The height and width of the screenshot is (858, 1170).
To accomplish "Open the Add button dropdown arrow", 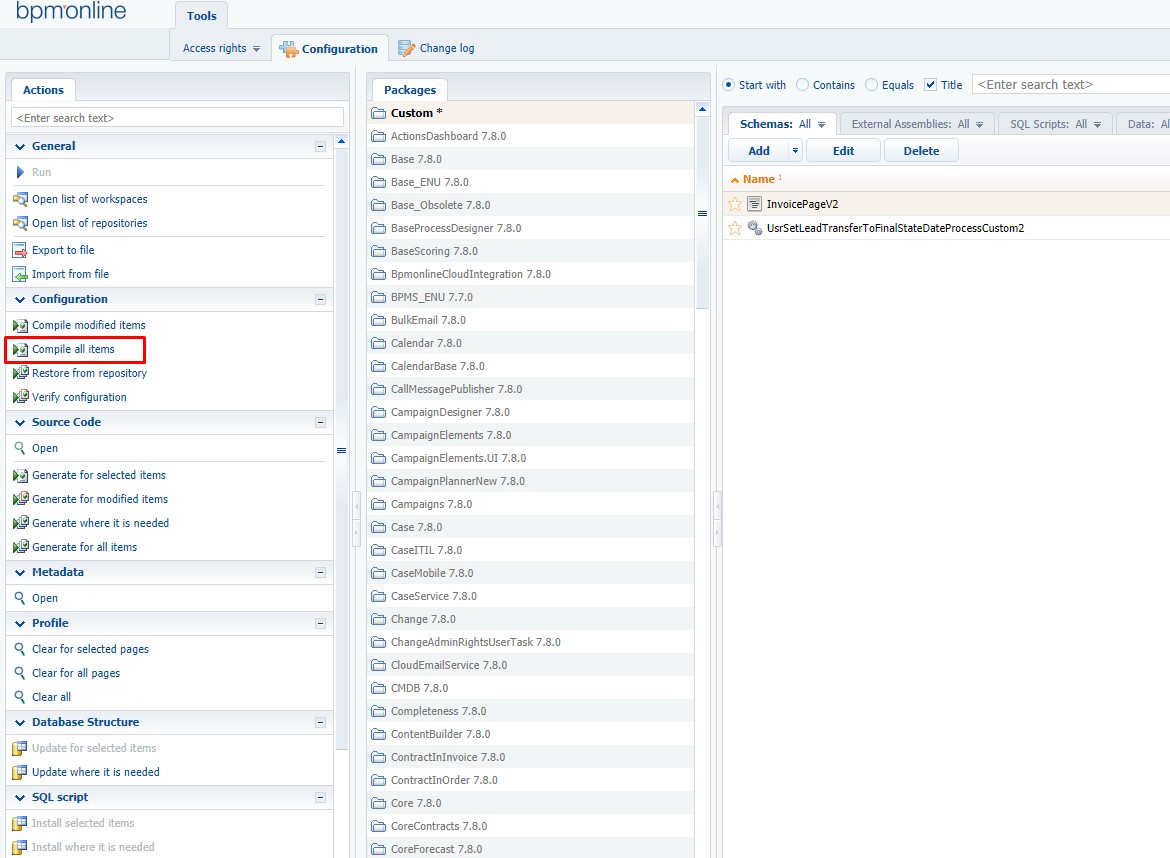I will pos(795,151).
